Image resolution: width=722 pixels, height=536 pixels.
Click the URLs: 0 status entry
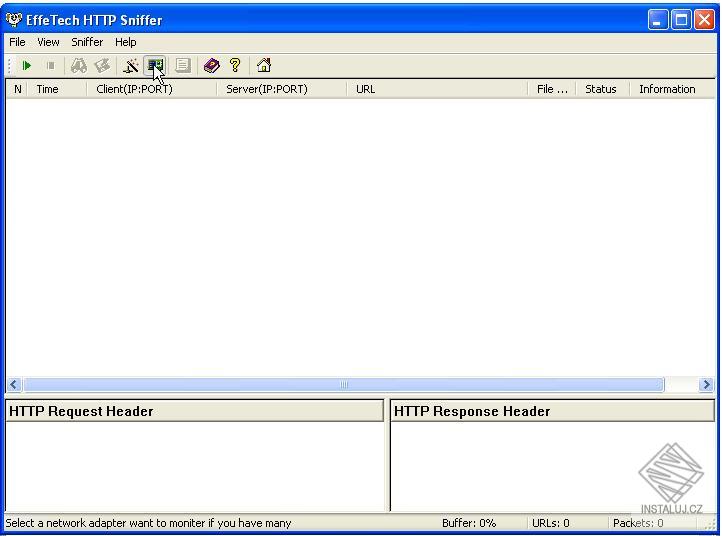click(550, 523)
